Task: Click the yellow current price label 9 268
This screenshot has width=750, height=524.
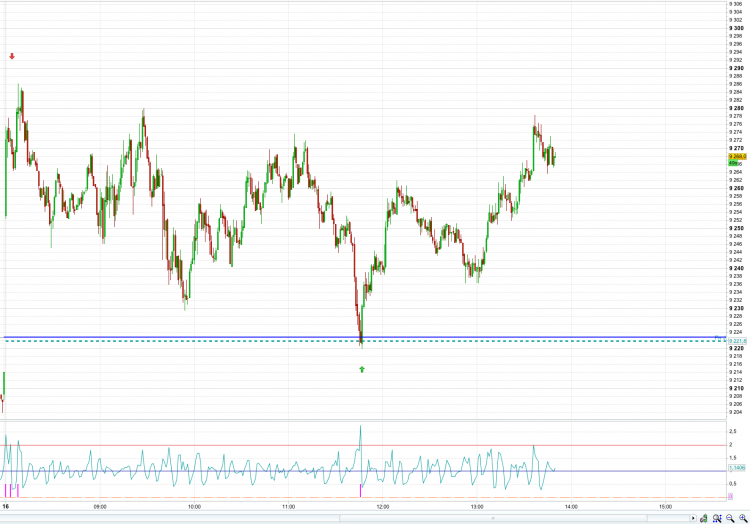Action: pyautogui.click(x=737, y=156)
